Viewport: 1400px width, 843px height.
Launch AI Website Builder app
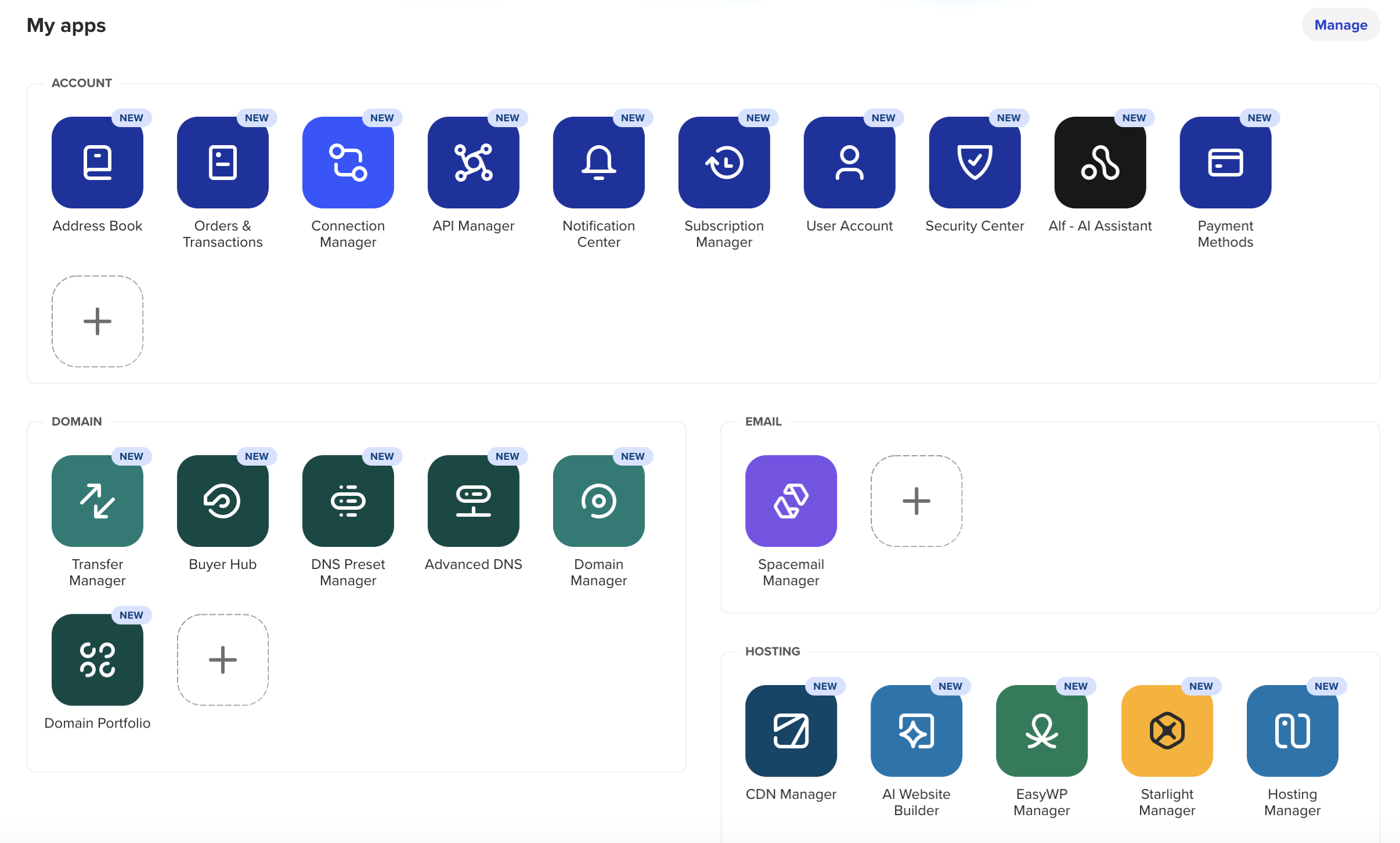(917, 731)
